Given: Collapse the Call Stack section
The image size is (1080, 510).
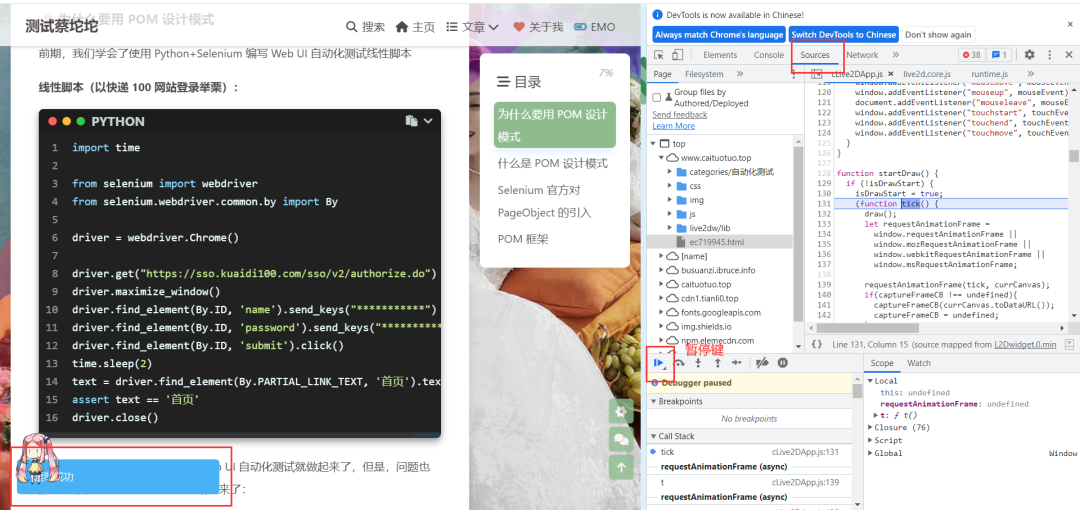Looking at the screenshot, I should [654, 436].
